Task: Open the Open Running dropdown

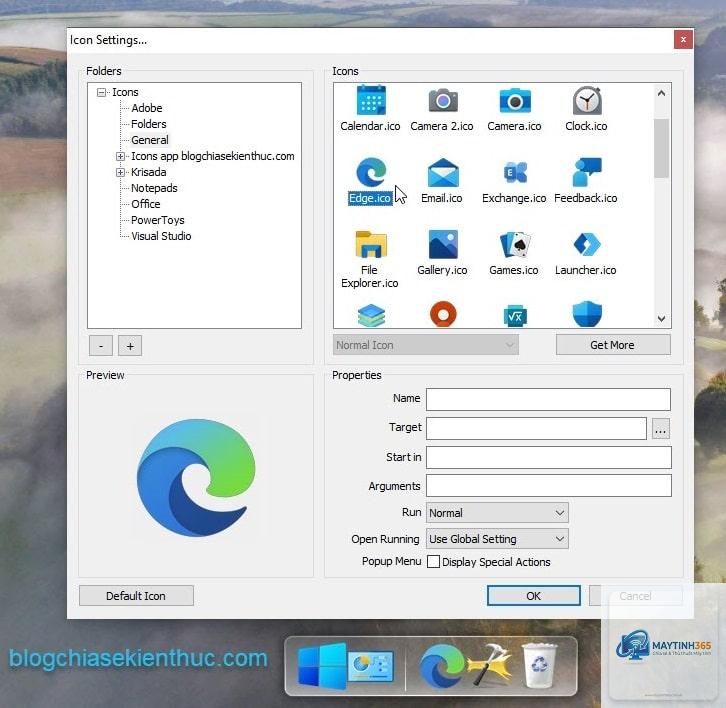Action: [x=497, y=539]
